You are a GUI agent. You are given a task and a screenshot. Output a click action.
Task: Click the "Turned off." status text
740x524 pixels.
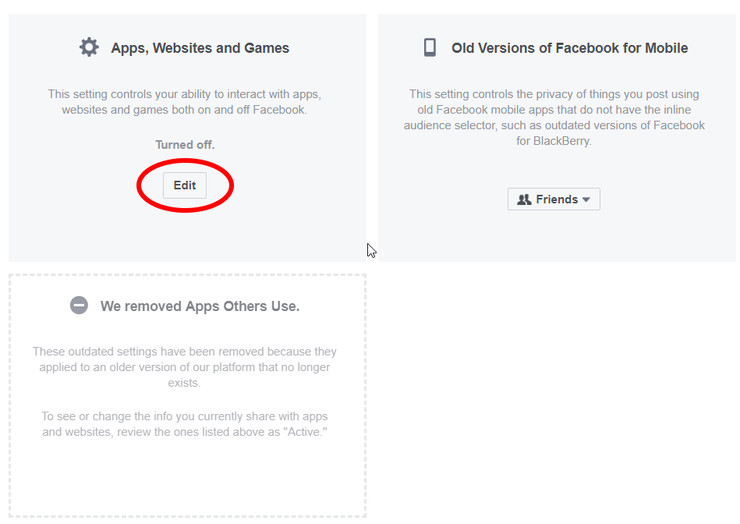pyautogui.click(x=185, y=145)
